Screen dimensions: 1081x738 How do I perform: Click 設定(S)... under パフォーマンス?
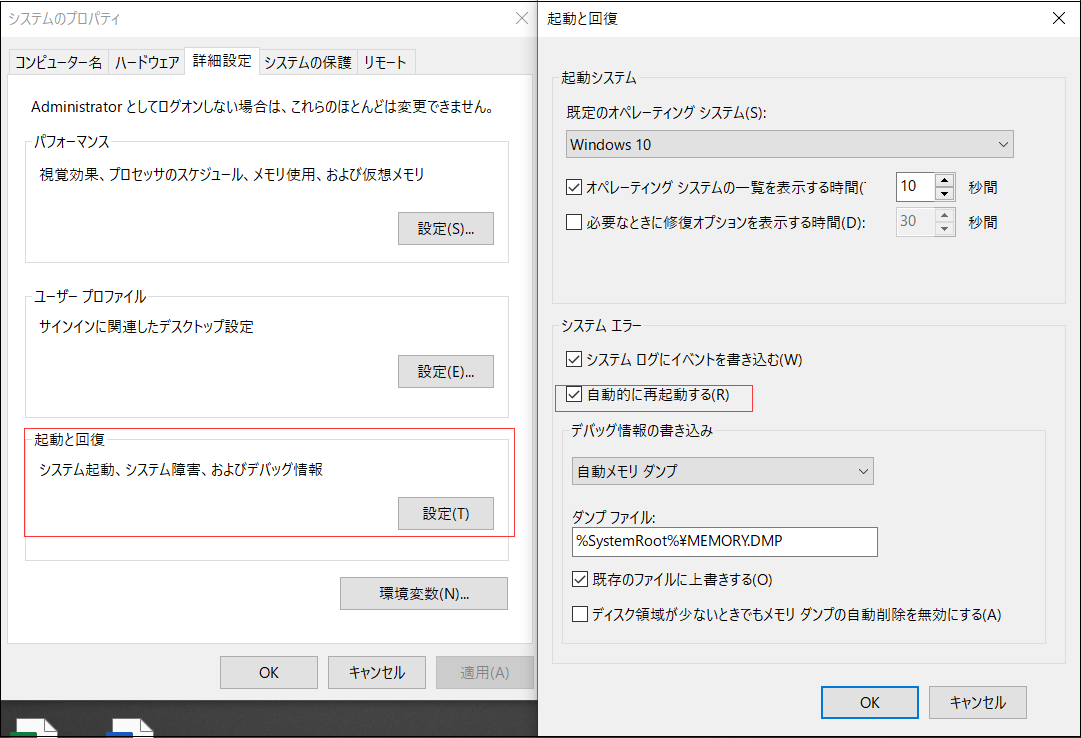(x=446, y=229)
